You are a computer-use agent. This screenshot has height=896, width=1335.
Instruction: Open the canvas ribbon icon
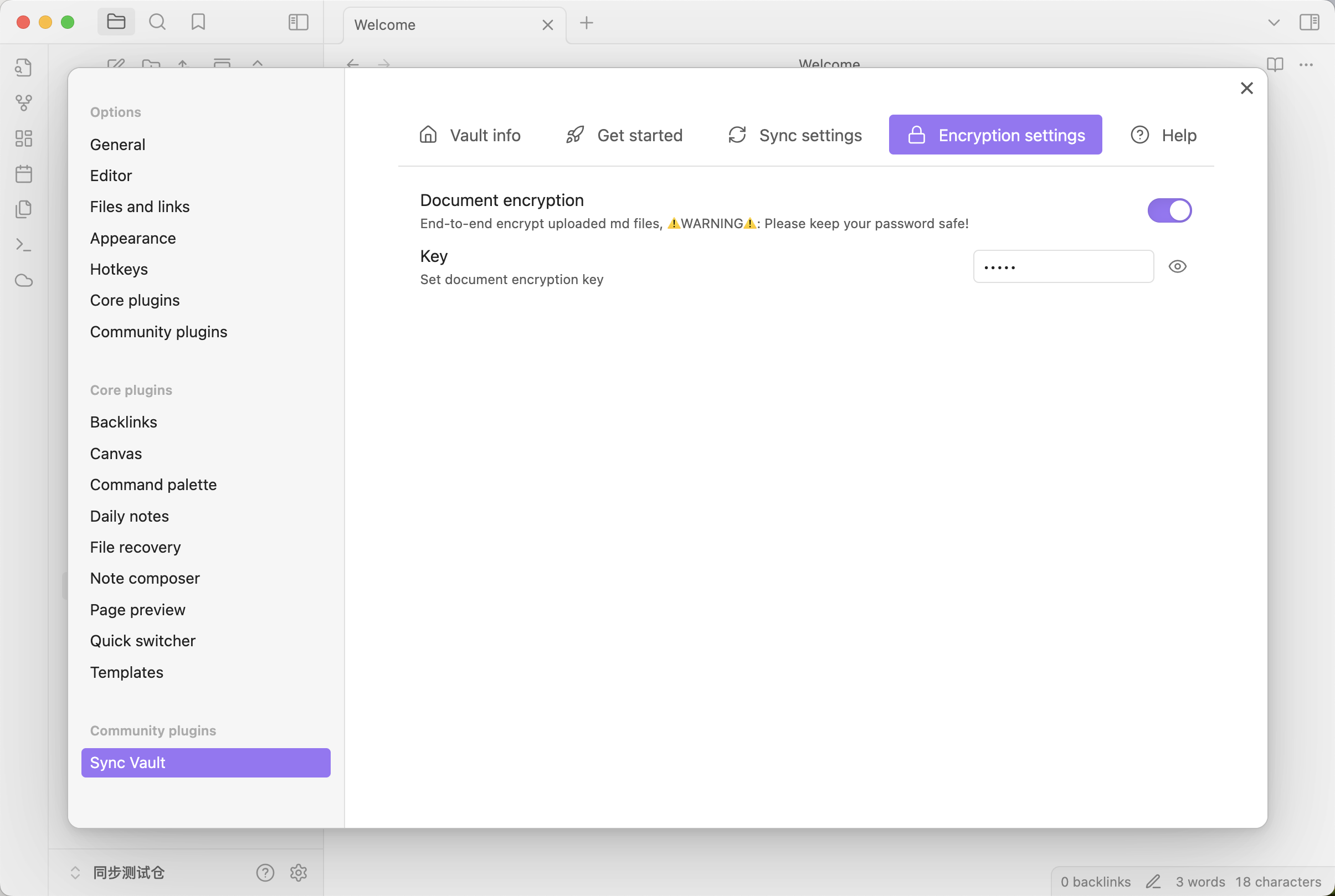coord(23,138)
